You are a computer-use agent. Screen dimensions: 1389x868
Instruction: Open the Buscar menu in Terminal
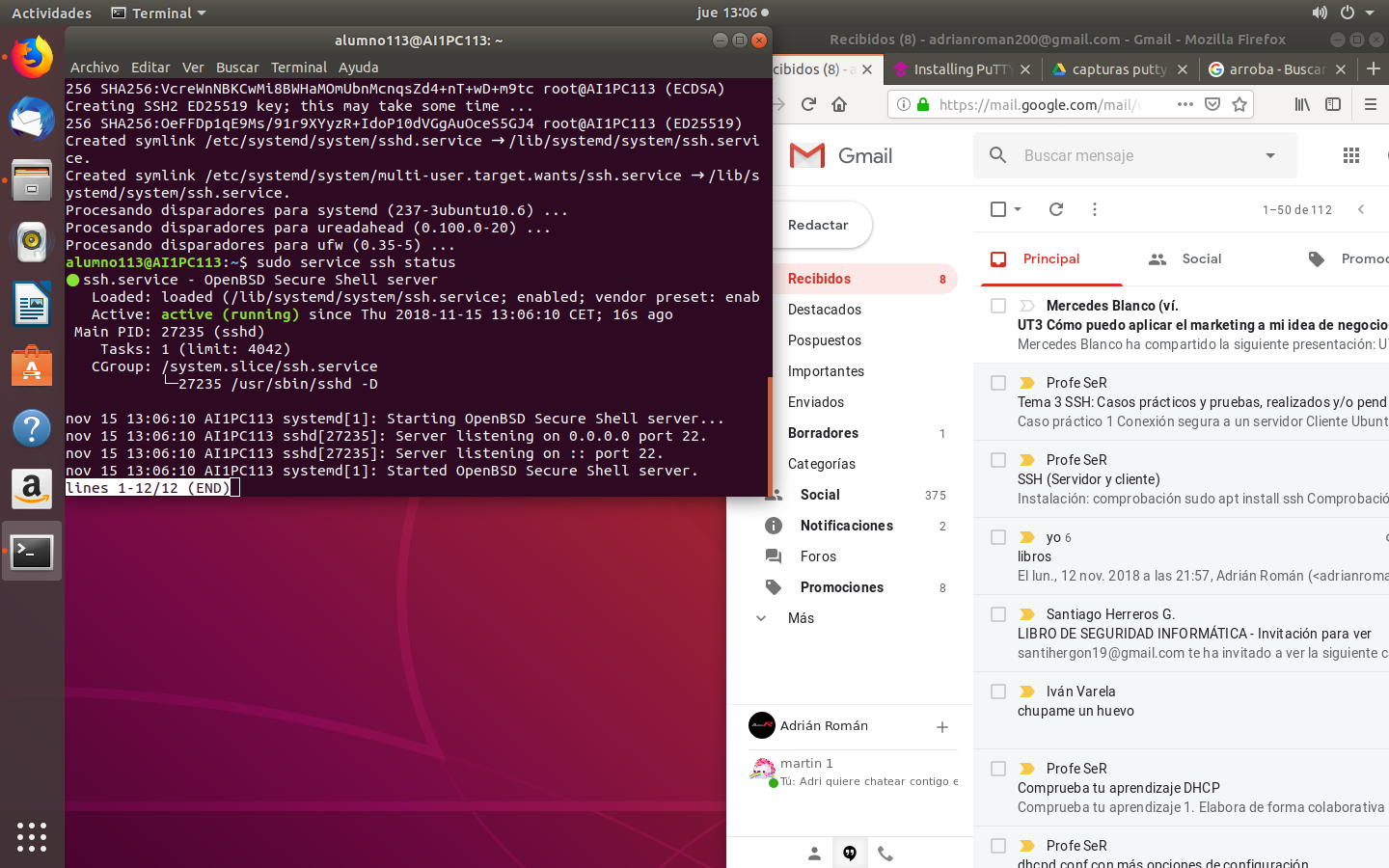point(237,68)
